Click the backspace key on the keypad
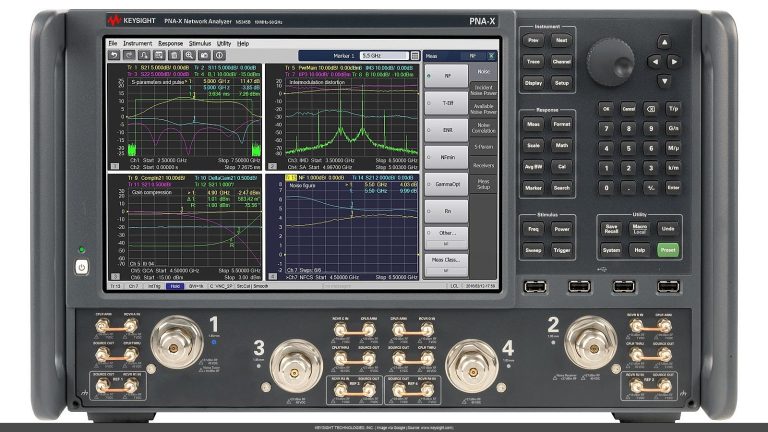 tap(651, 109)
